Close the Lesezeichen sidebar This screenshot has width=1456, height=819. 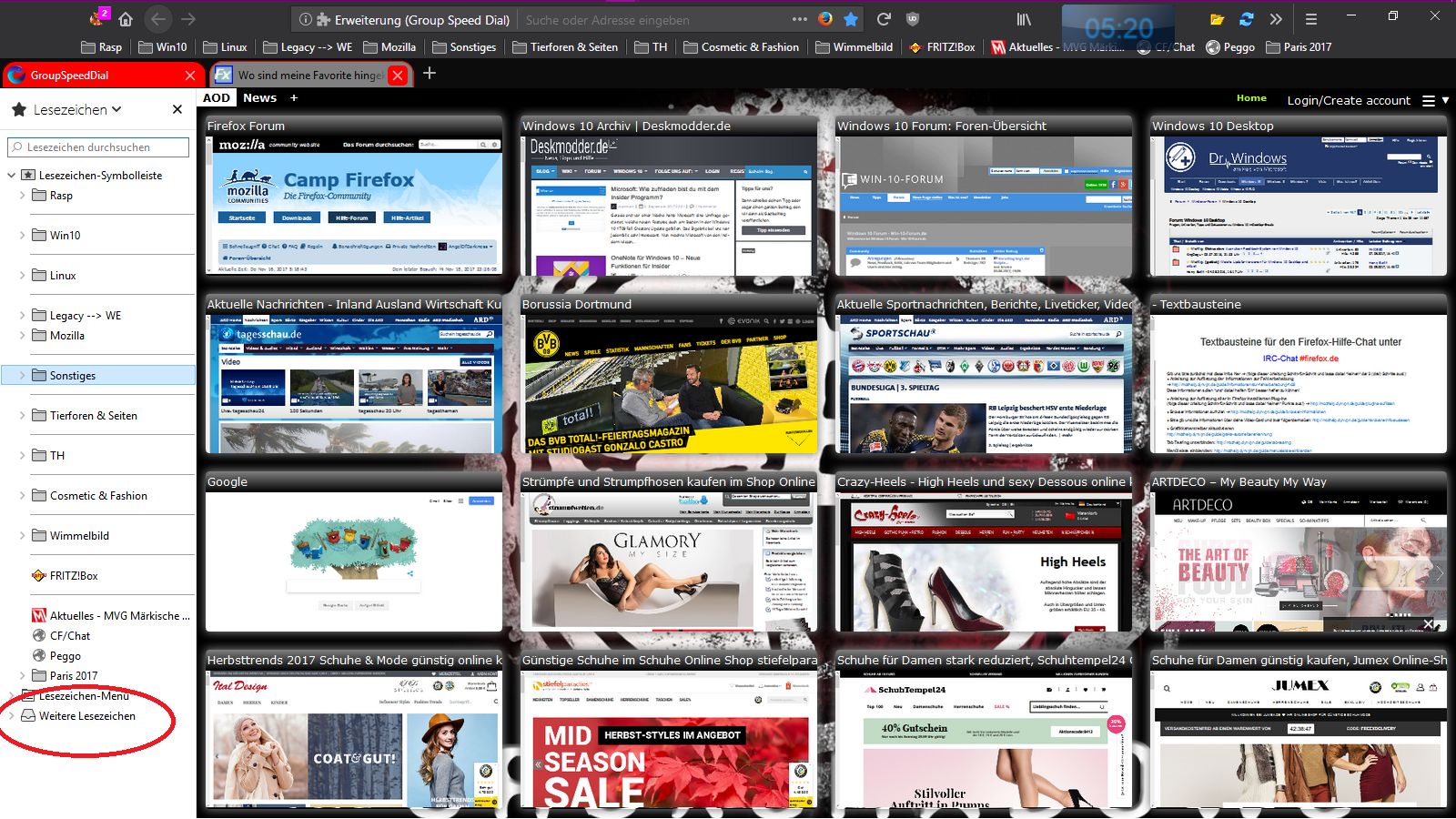pos(177,109)
